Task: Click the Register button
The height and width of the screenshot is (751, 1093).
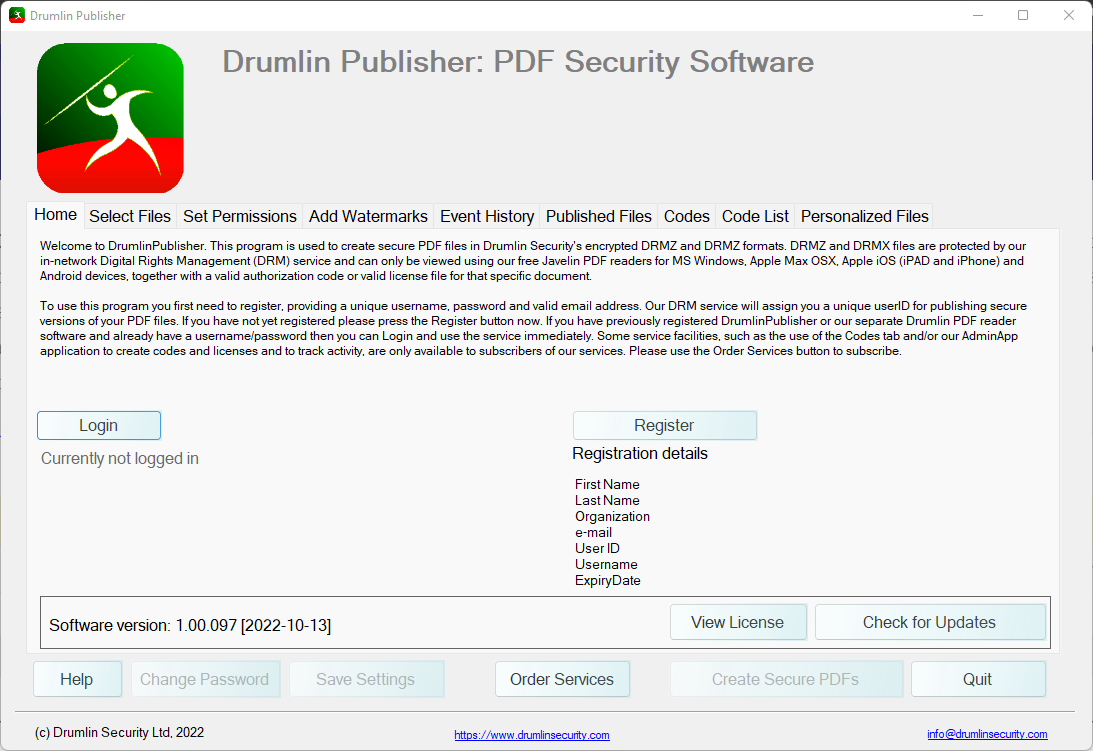Action: tap(664, 425)
